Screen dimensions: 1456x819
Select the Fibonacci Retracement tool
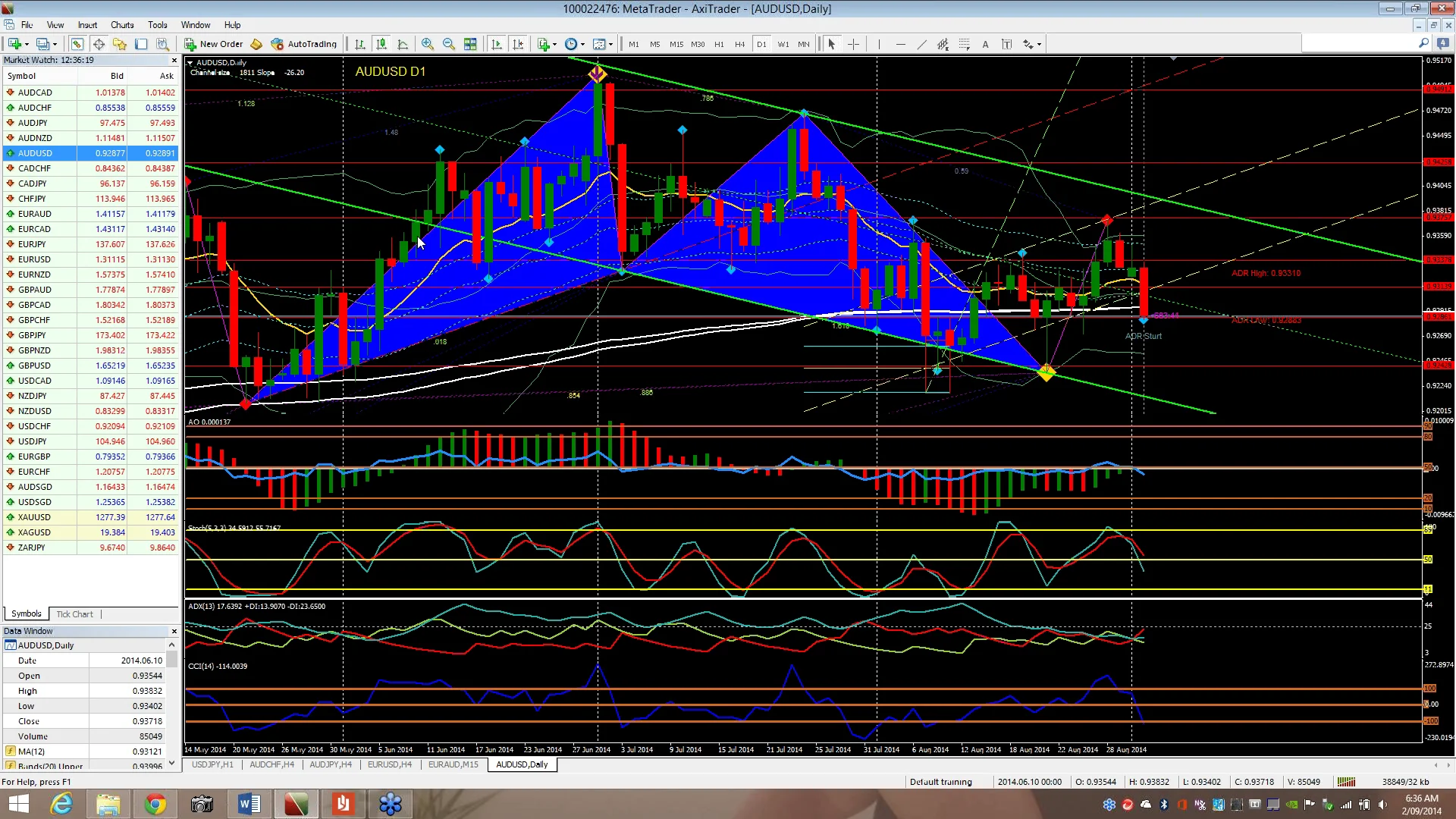pyautogui.click(x=943, y=44)
